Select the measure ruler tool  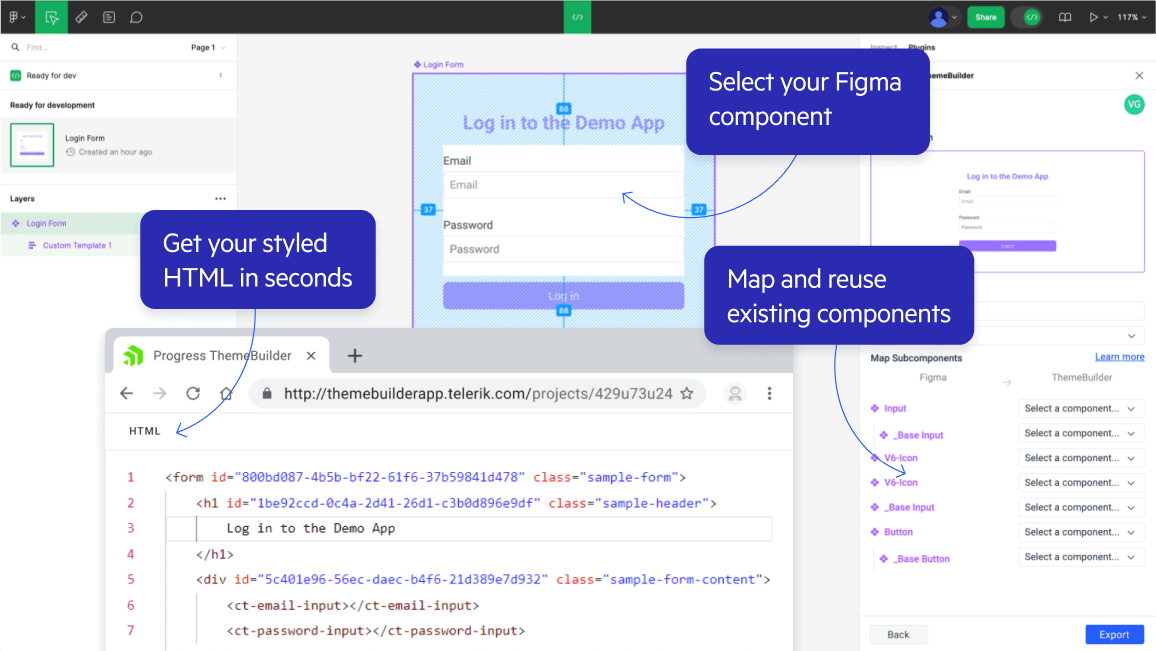pyautogui.click(x=81, y=17)
